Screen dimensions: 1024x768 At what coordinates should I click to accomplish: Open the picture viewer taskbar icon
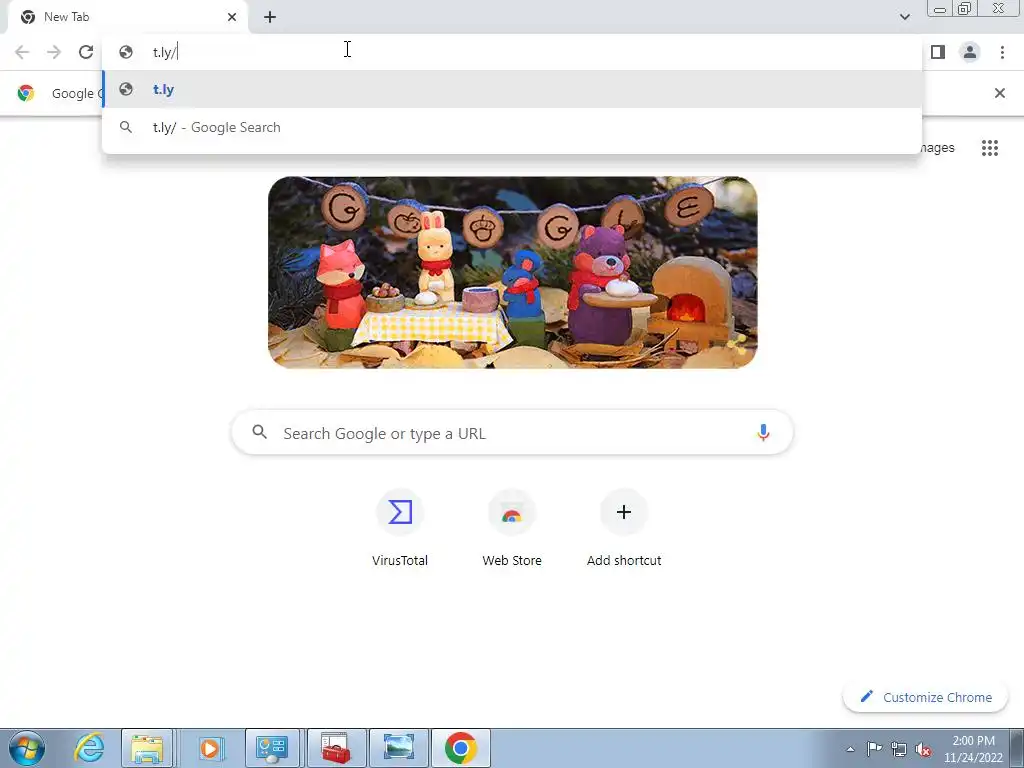pos(399,748)
